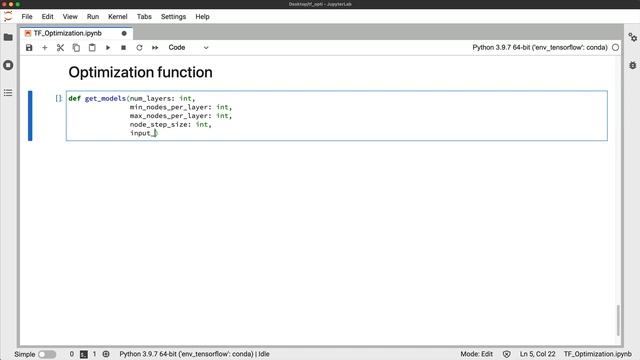This screenshot has width=640, height=360.
Task: Open the Edit menu
Action: coord(47,17)
